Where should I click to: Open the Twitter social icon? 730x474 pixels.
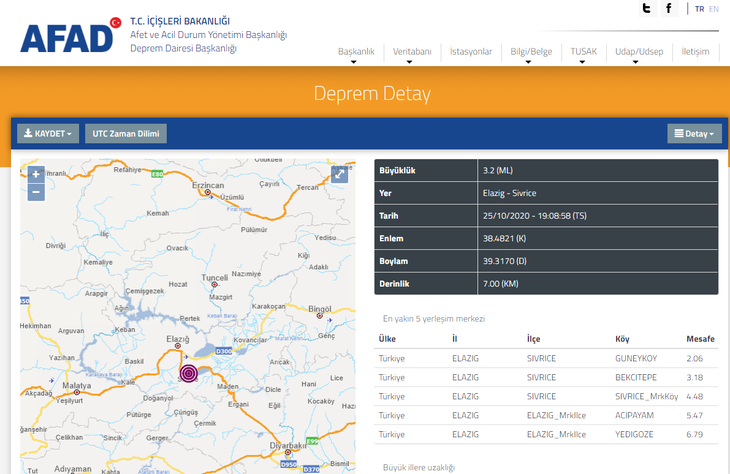coord(647,9)
